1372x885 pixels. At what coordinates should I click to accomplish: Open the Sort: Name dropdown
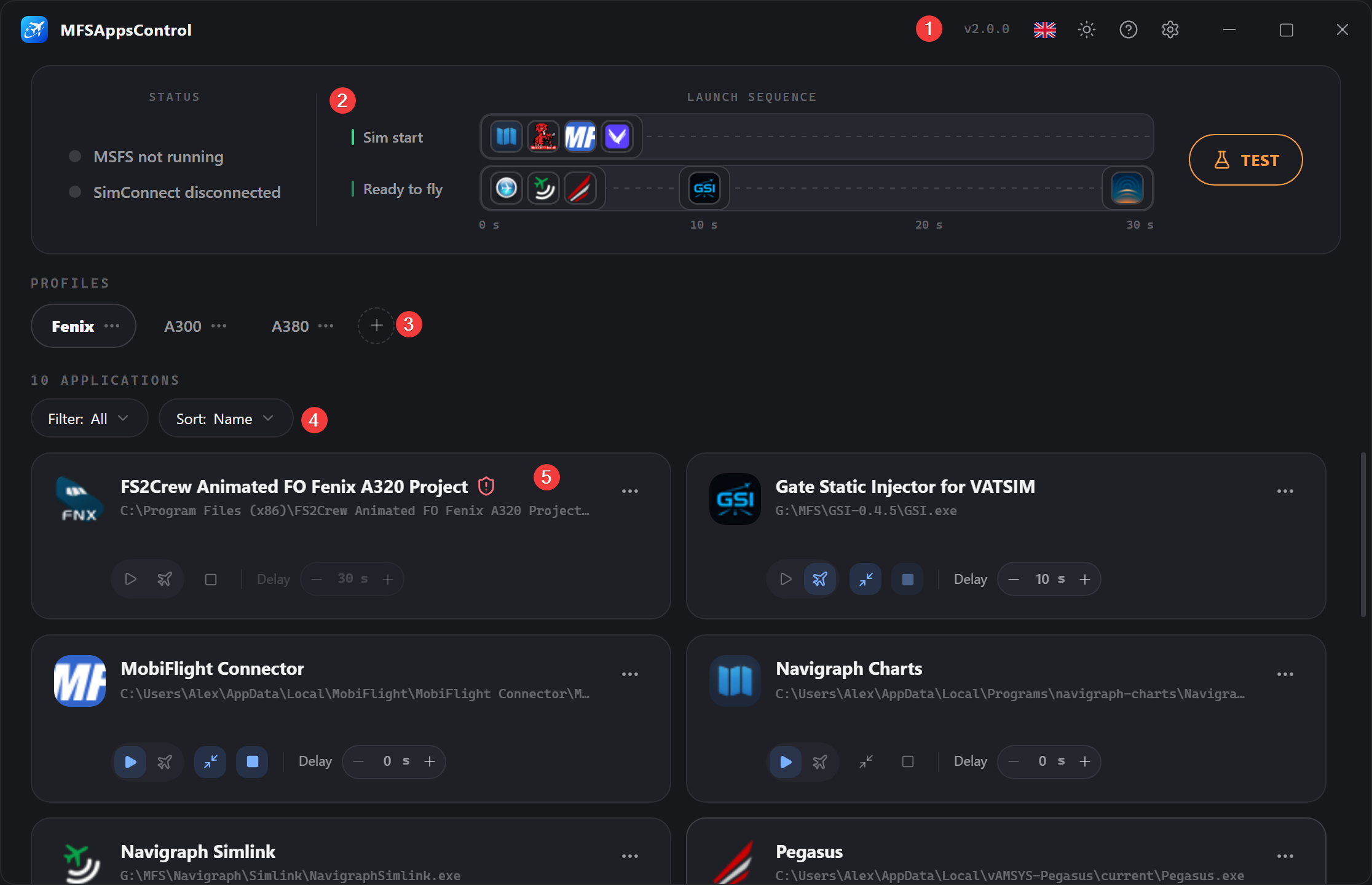click(x=226, y=419)
